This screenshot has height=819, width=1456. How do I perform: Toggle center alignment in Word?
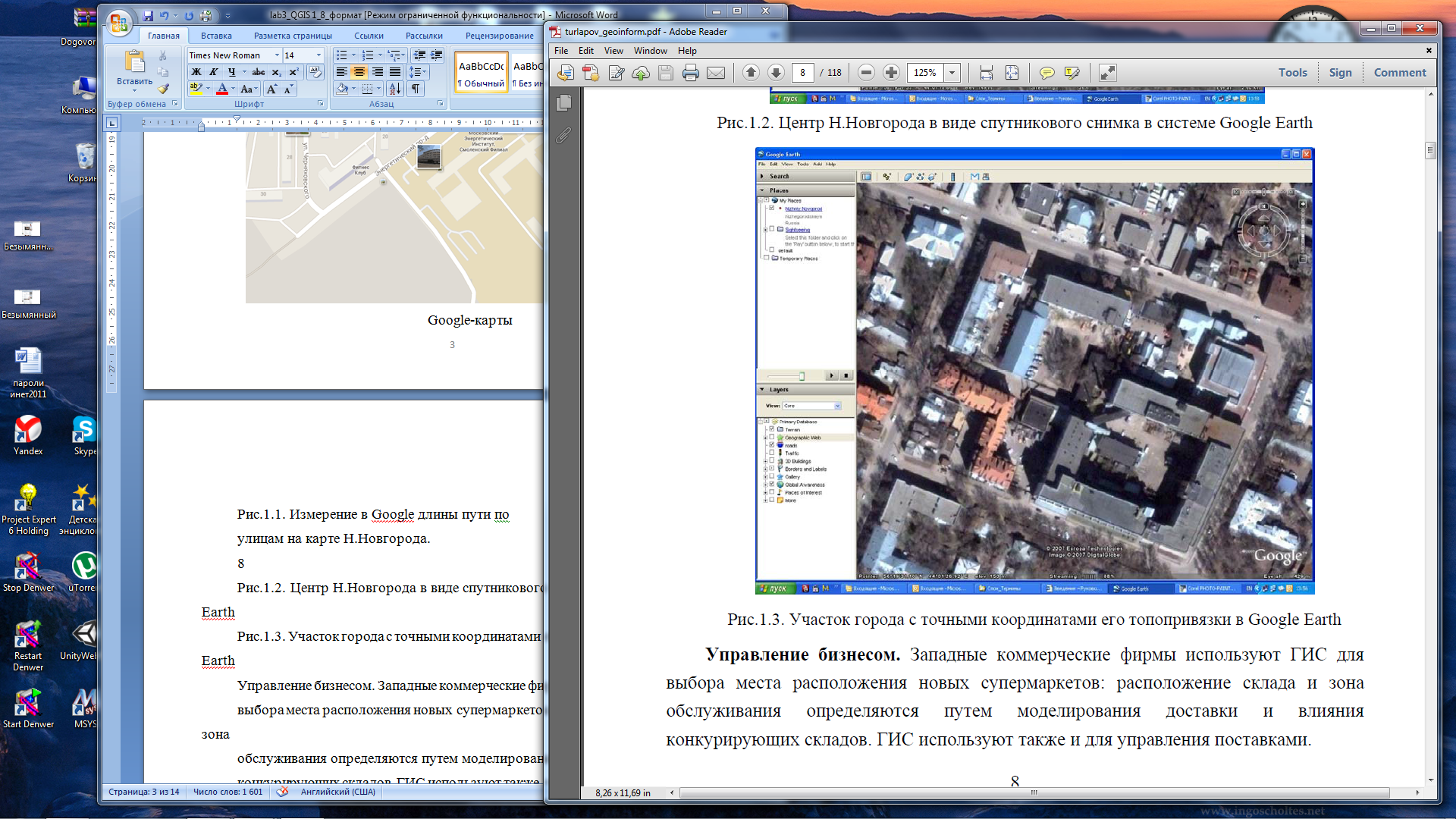[359, 72]
